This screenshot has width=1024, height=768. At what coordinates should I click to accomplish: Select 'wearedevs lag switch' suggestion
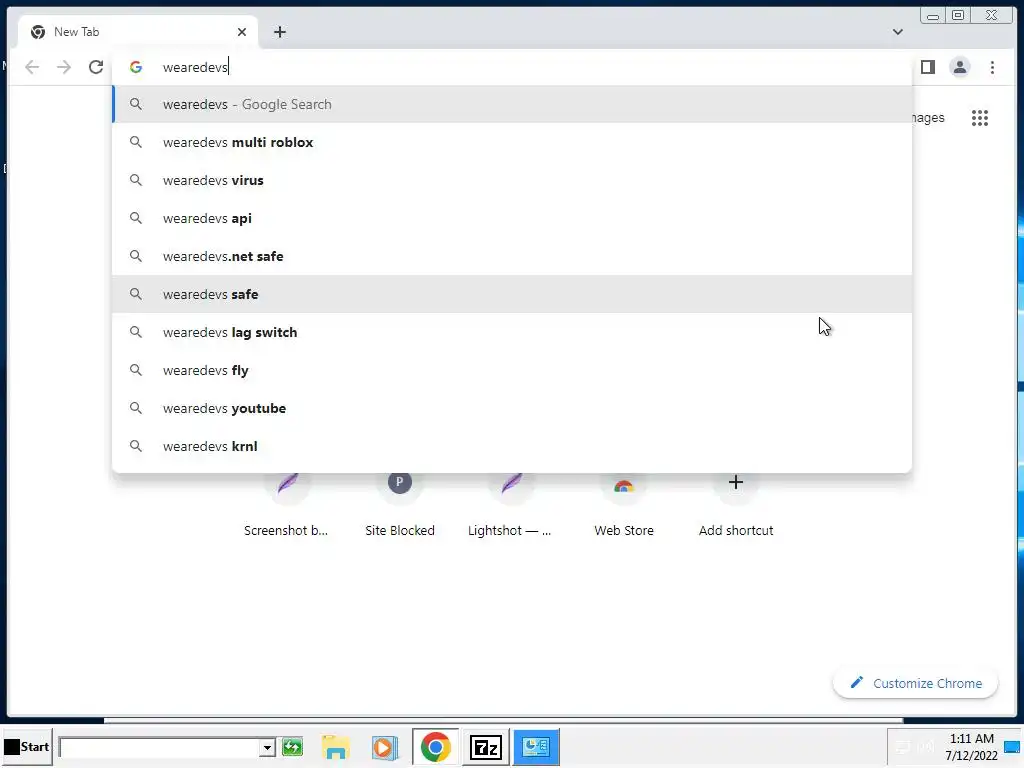(512, 332)
